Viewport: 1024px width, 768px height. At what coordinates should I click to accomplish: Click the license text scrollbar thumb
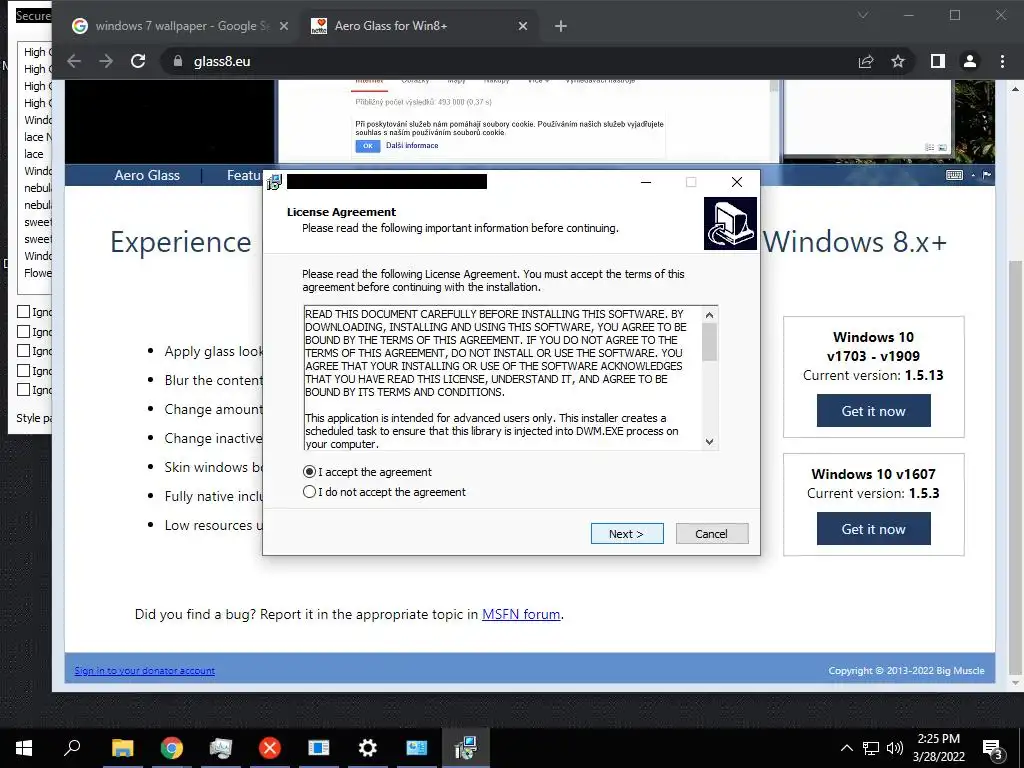pyautogui.click(x=710, y=342)
